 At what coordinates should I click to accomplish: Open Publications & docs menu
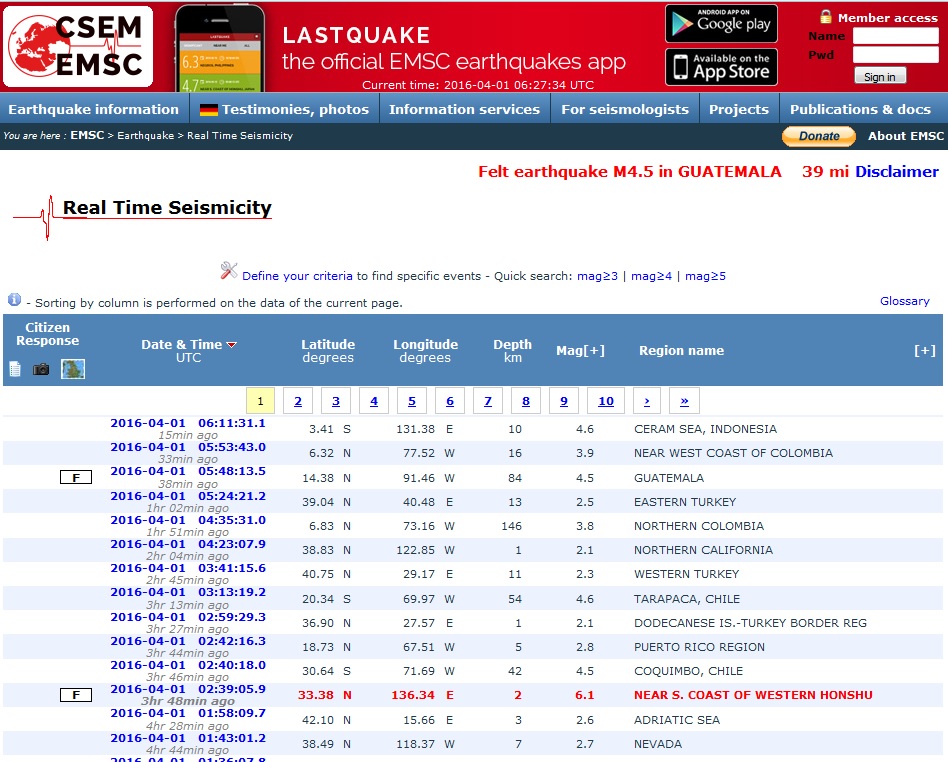click(x=860, y=109)
